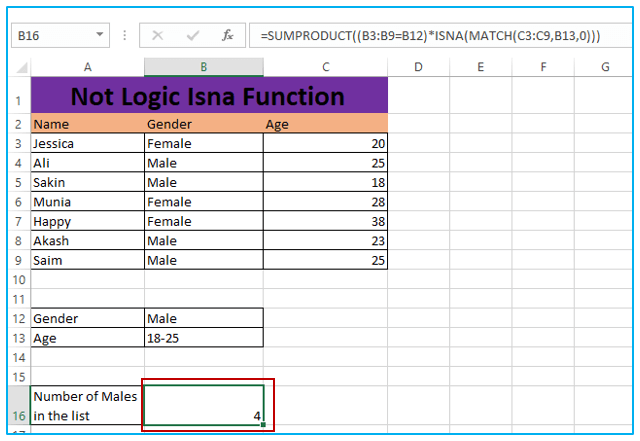Click Munia's gender cell 'Female'
Viewport: 640px width, 441px height.
[204, 202]
